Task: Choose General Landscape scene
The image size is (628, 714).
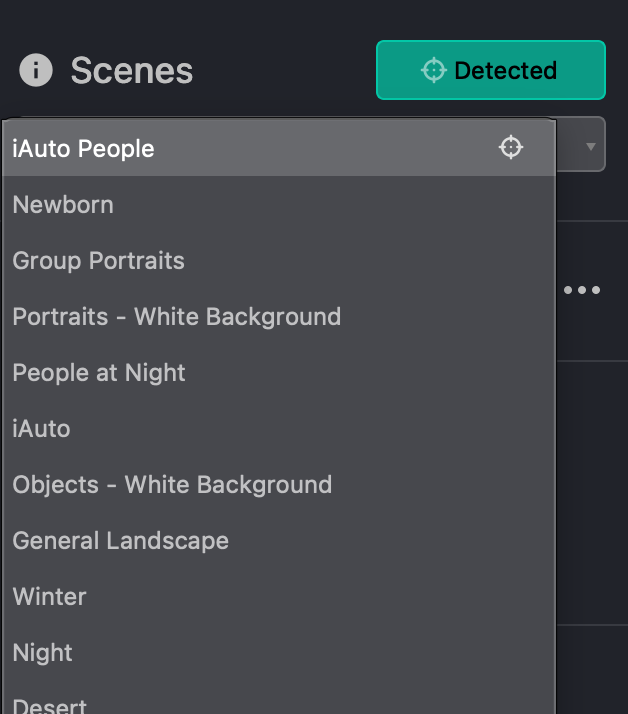Action: [121, 541]
